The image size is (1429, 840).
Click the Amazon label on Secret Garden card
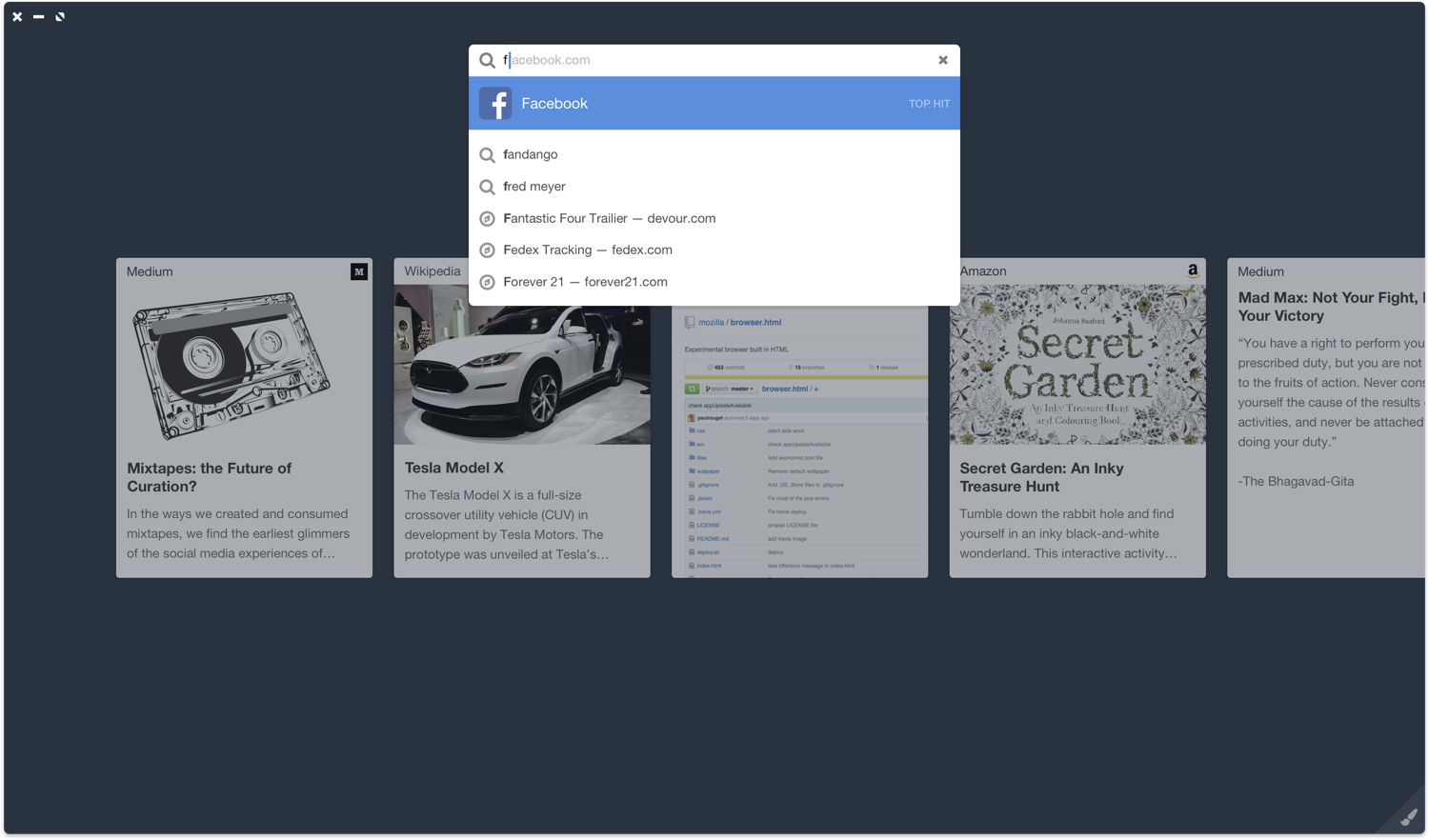[x=983, y=271]
